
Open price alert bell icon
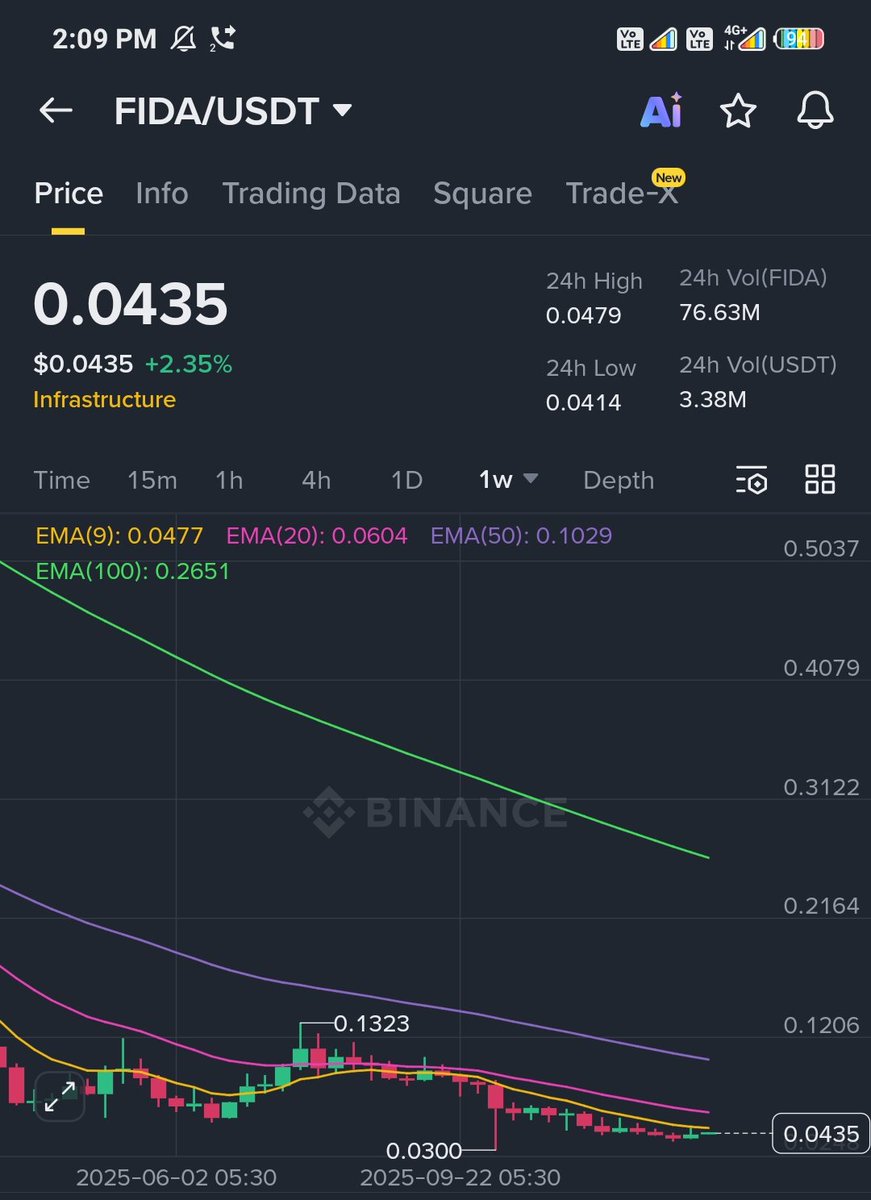(x=815, y=110)
